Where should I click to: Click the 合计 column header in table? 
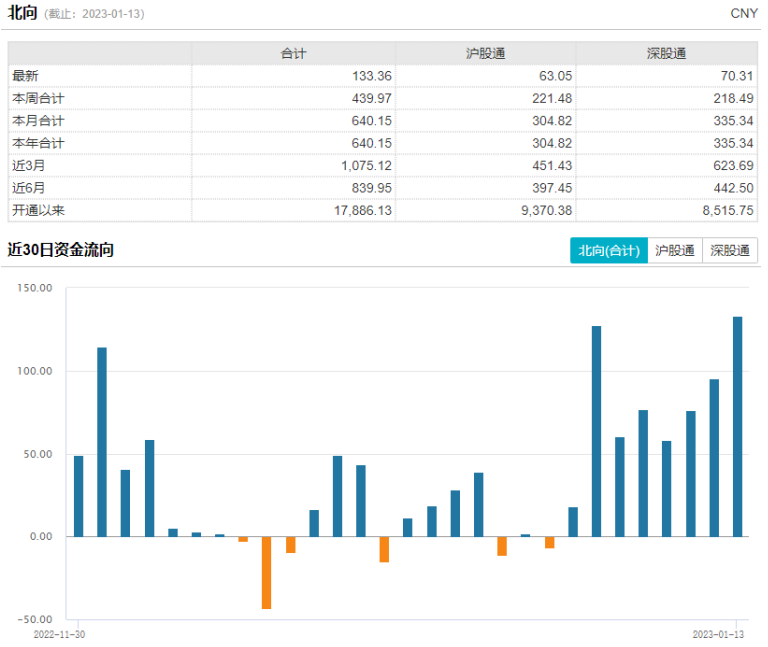coord(293,53)
